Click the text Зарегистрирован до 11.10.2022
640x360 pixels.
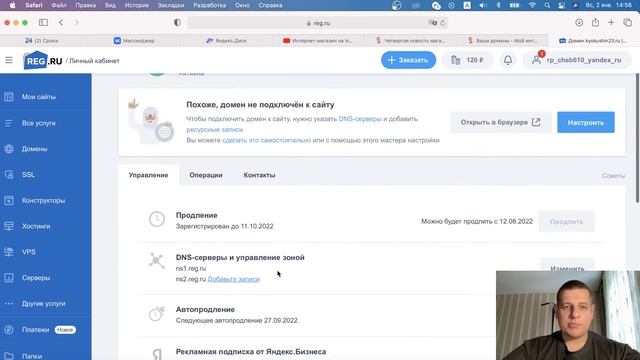click(224, 226)
